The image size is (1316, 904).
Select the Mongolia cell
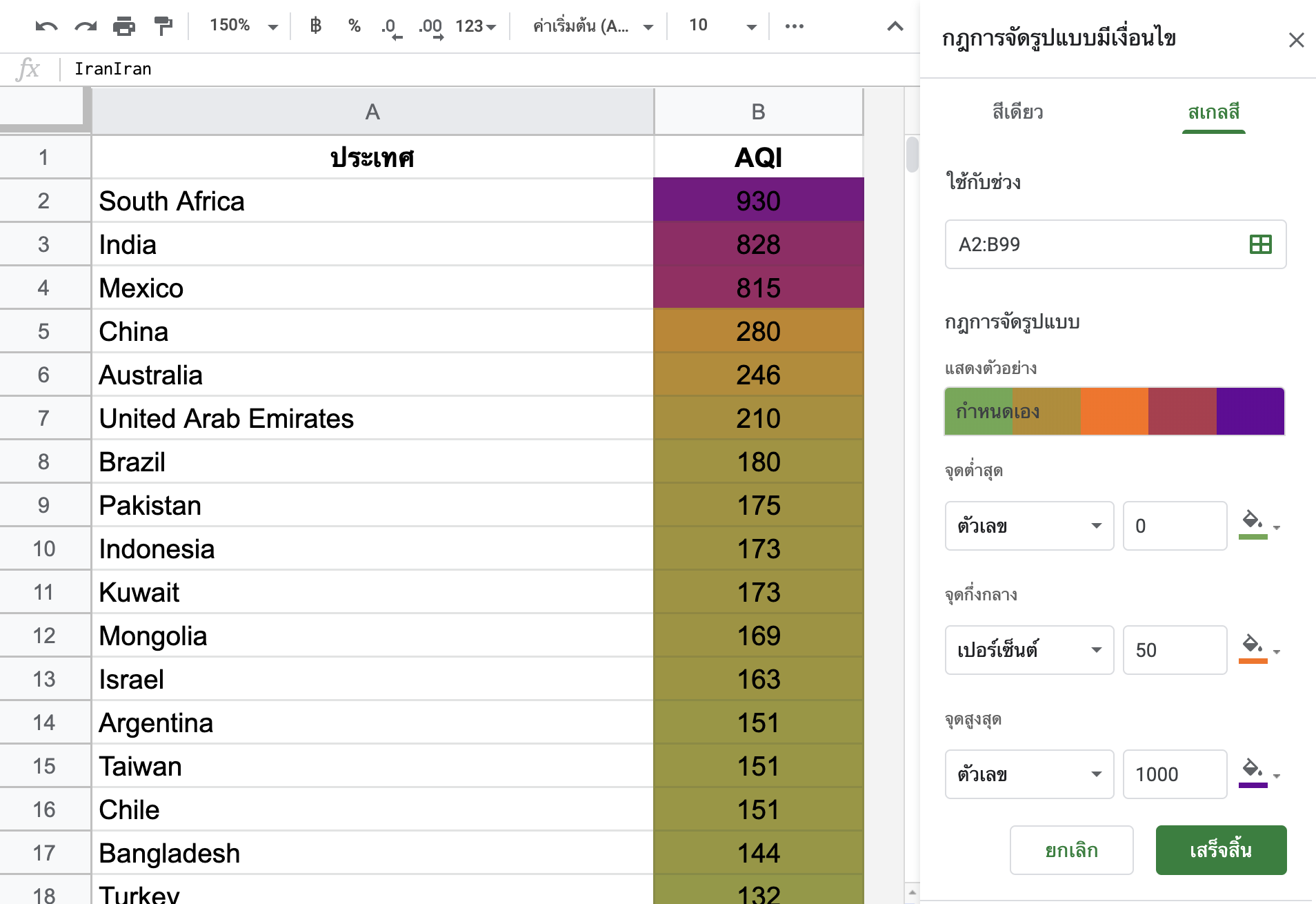click(x=372, y=636)
